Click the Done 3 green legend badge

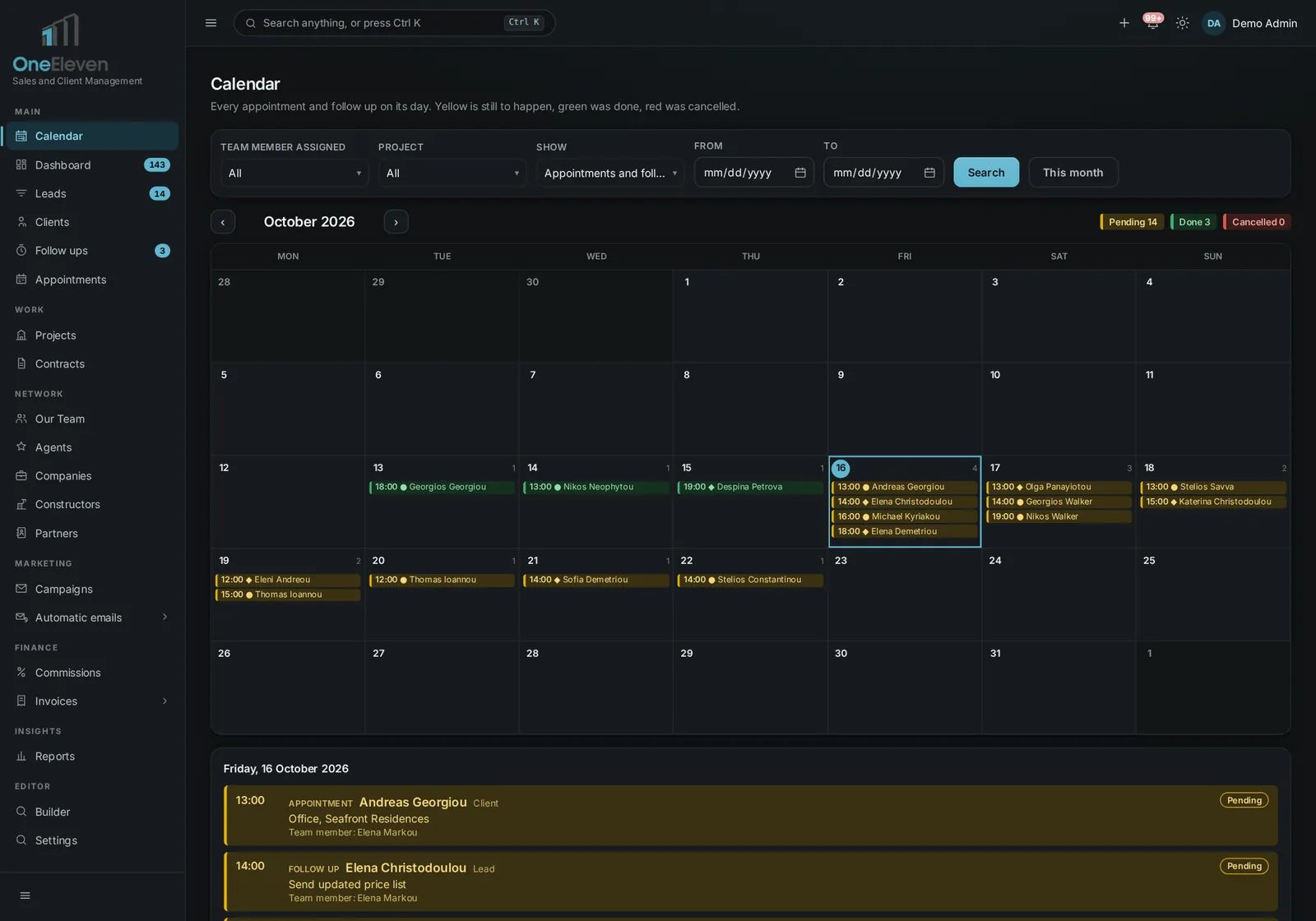tap(1193, 222)
